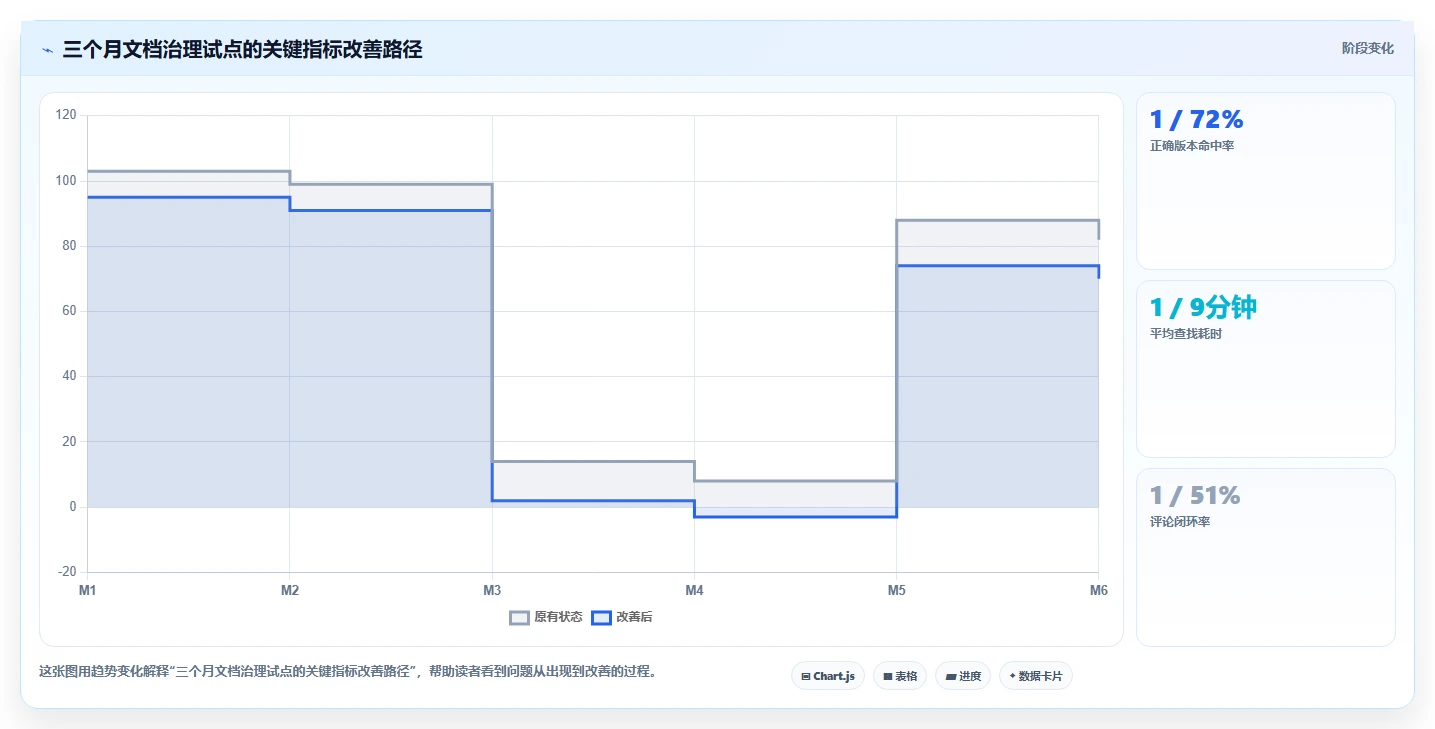
Task: Click the M2 axis label
Action: click(290, 591)
